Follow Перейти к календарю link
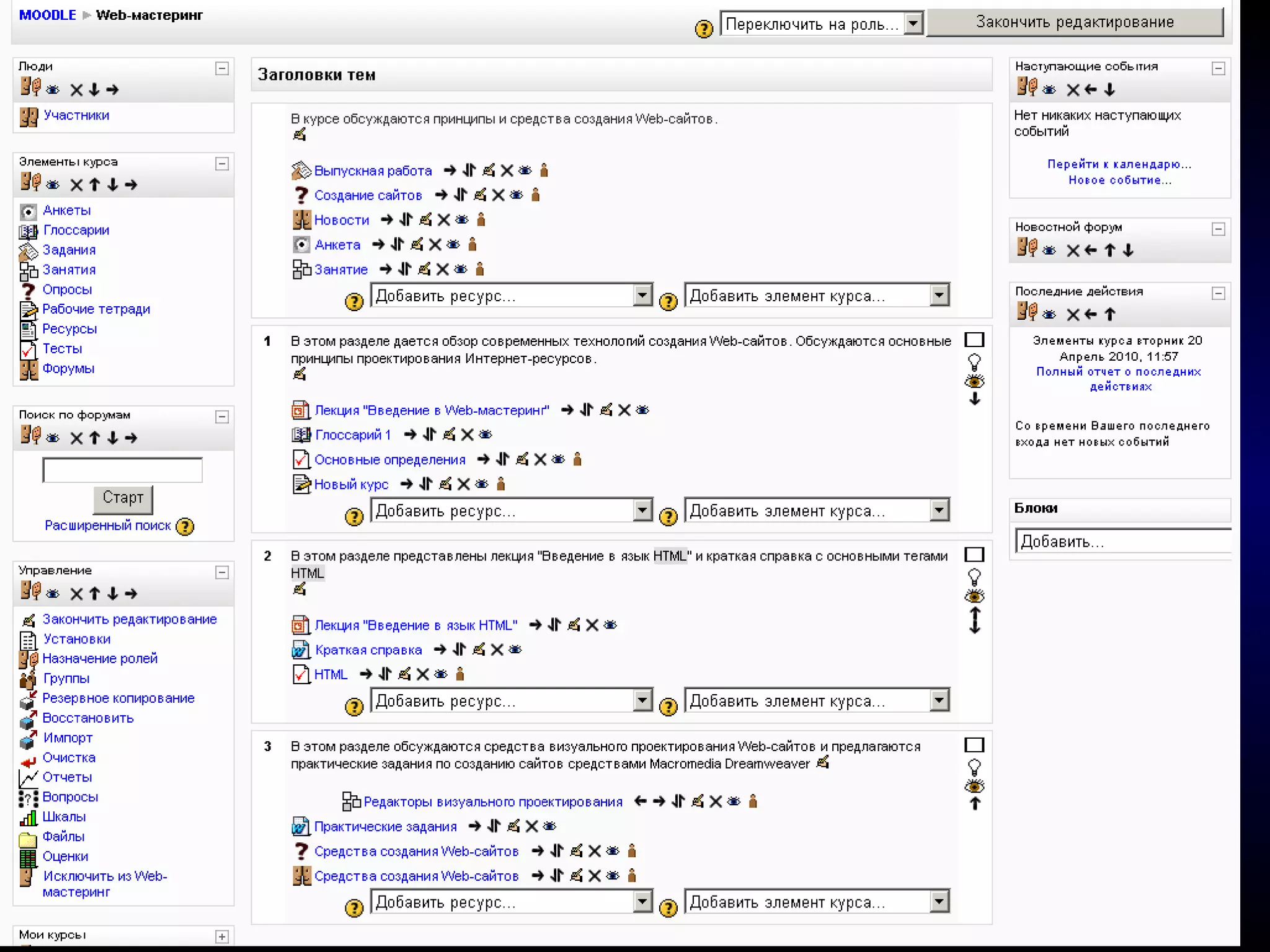Viewport: 1270px width, 952px height. (1119, 164)
